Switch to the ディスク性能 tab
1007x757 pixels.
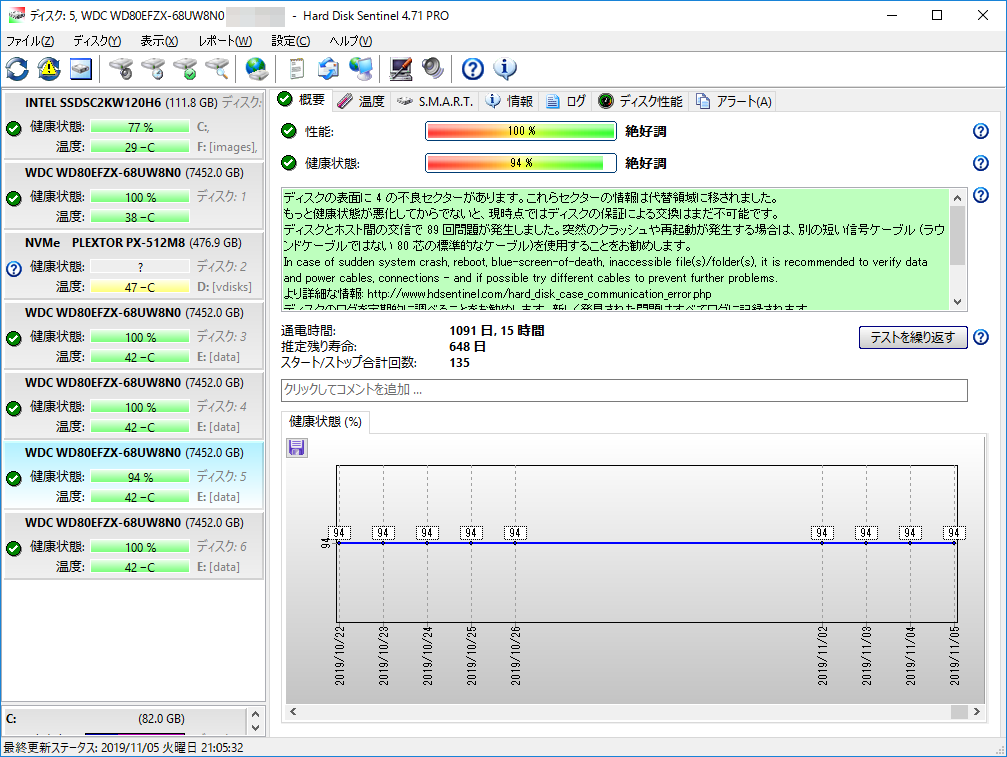coord(640,101)
